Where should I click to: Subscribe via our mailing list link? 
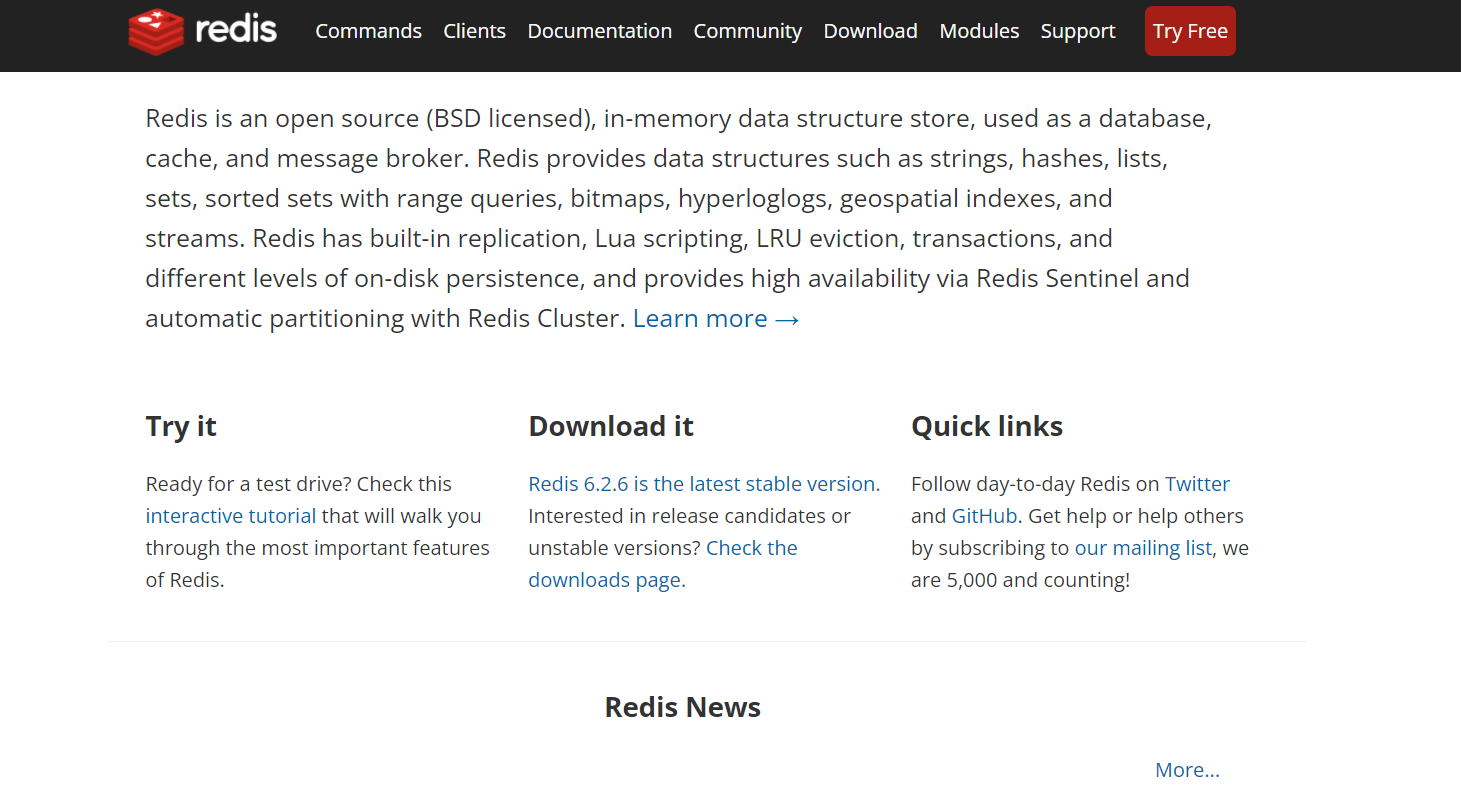(1143, 548)
